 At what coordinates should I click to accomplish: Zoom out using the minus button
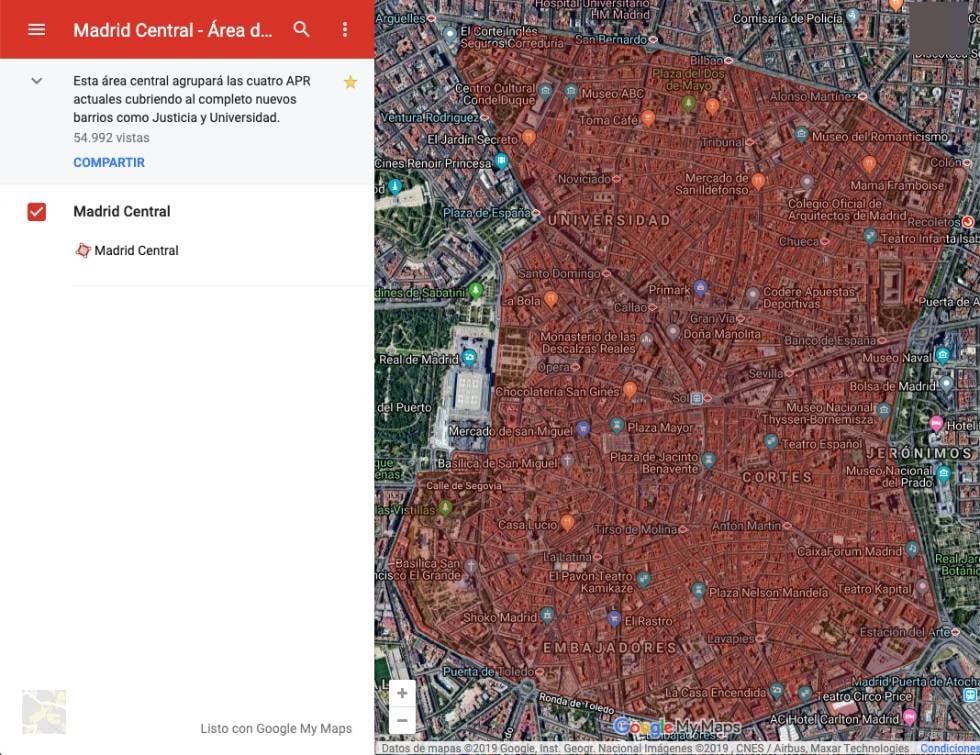(x=401, y=719)
